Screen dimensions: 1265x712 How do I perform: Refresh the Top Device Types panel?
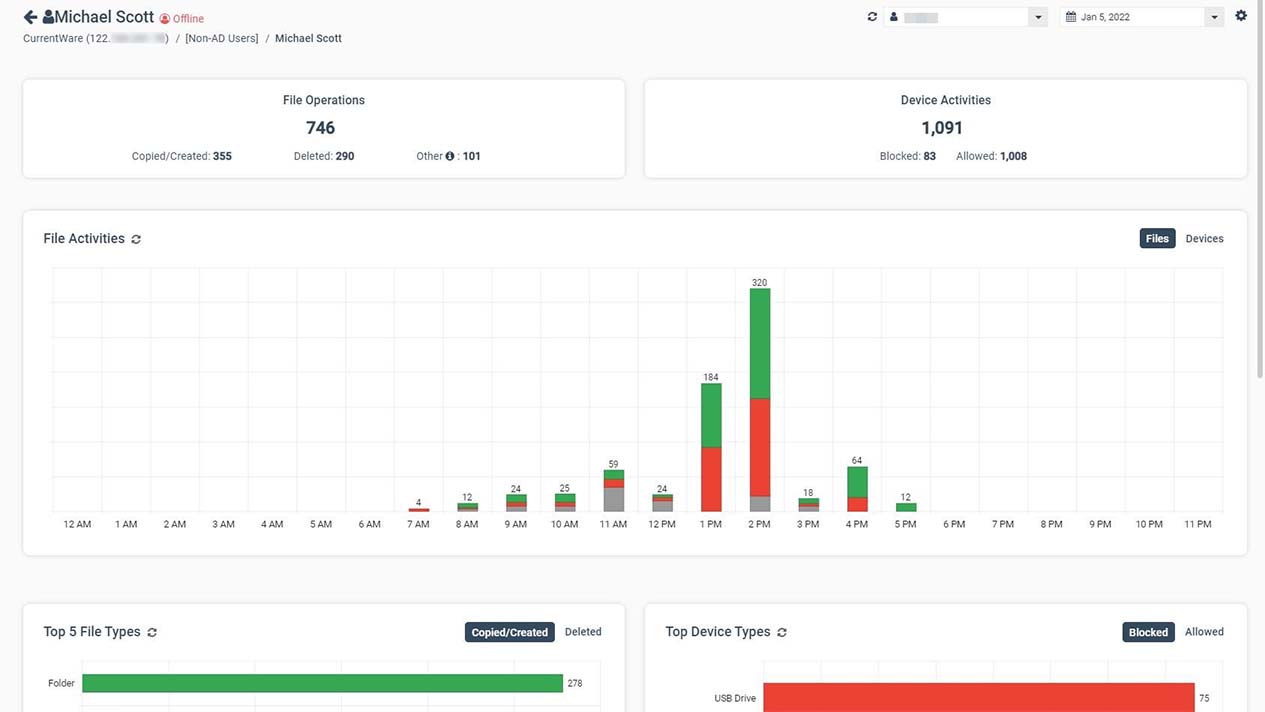pos(782,632)
